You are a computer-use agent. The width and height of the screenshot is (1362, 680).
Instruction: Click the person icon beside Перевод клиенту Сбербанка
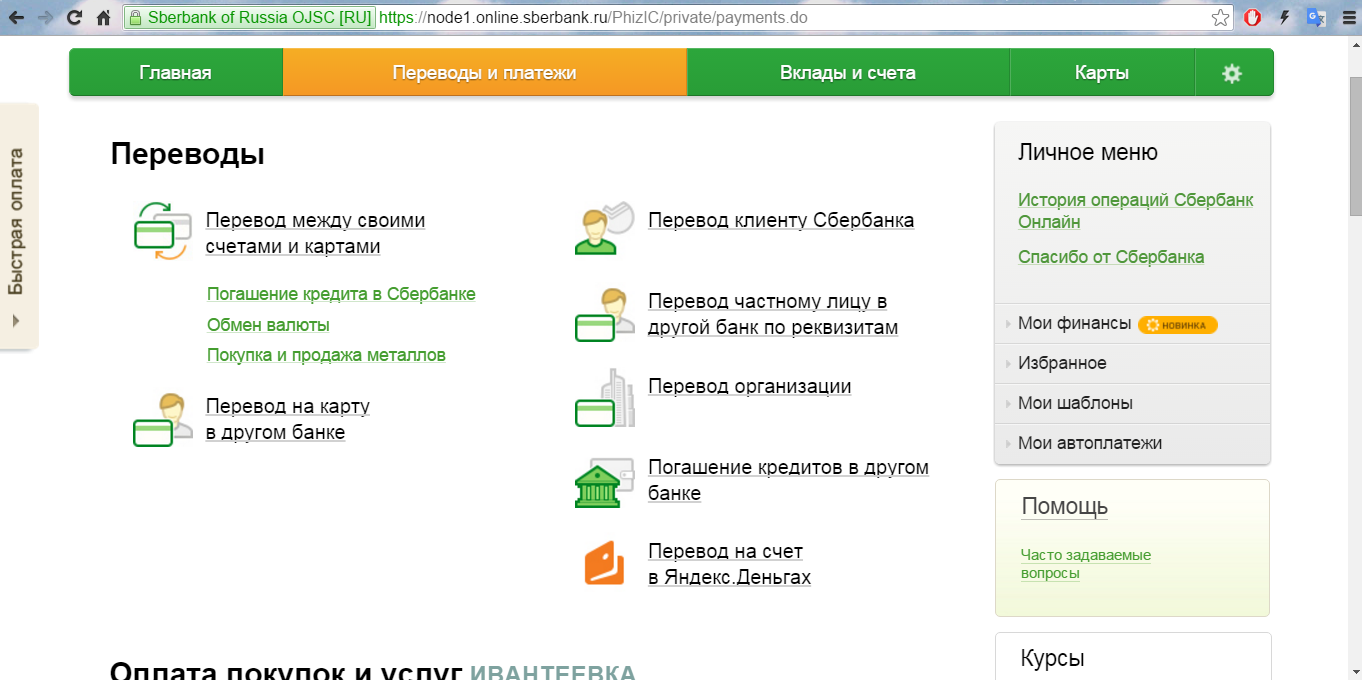(605, 228)
